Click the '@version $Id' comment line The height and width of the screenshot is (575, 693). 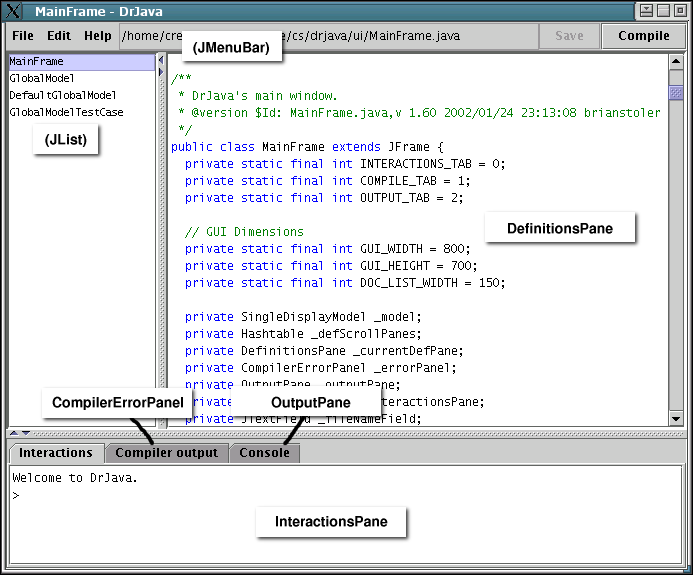point(419,113)
